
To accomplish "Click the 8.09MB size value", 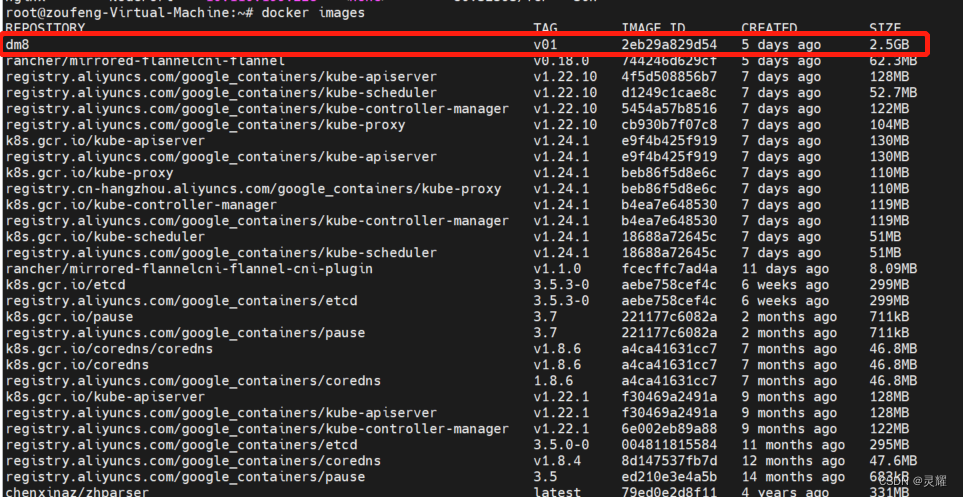I will tap(893, 268).
